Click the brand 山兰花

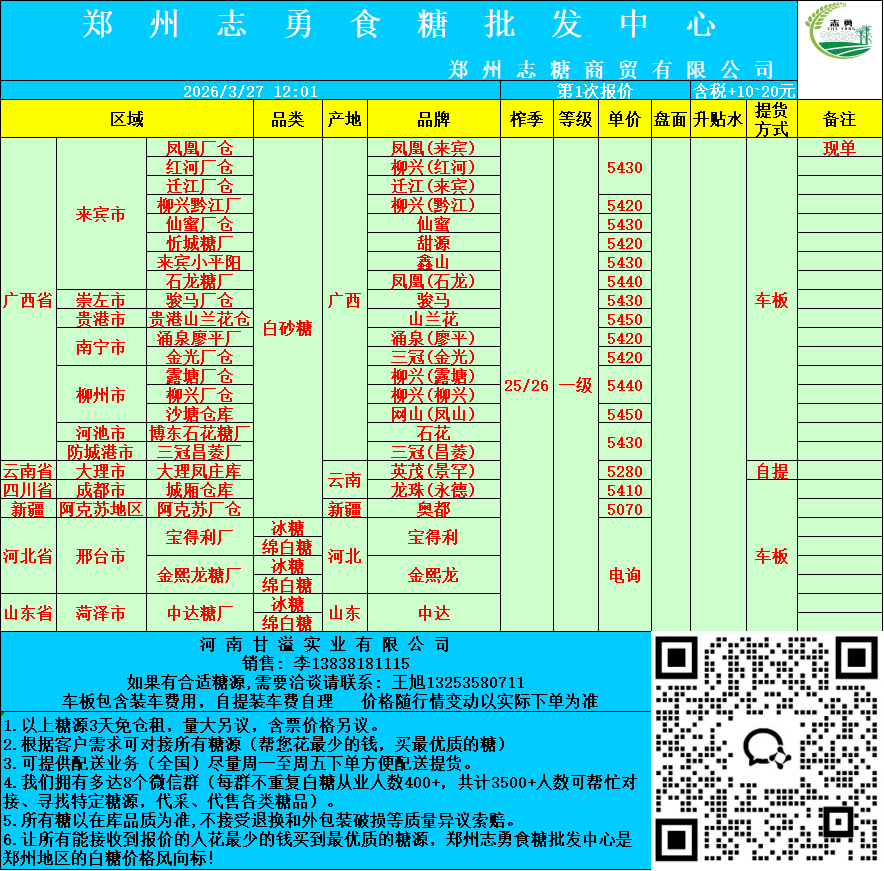tap(434, 319)
